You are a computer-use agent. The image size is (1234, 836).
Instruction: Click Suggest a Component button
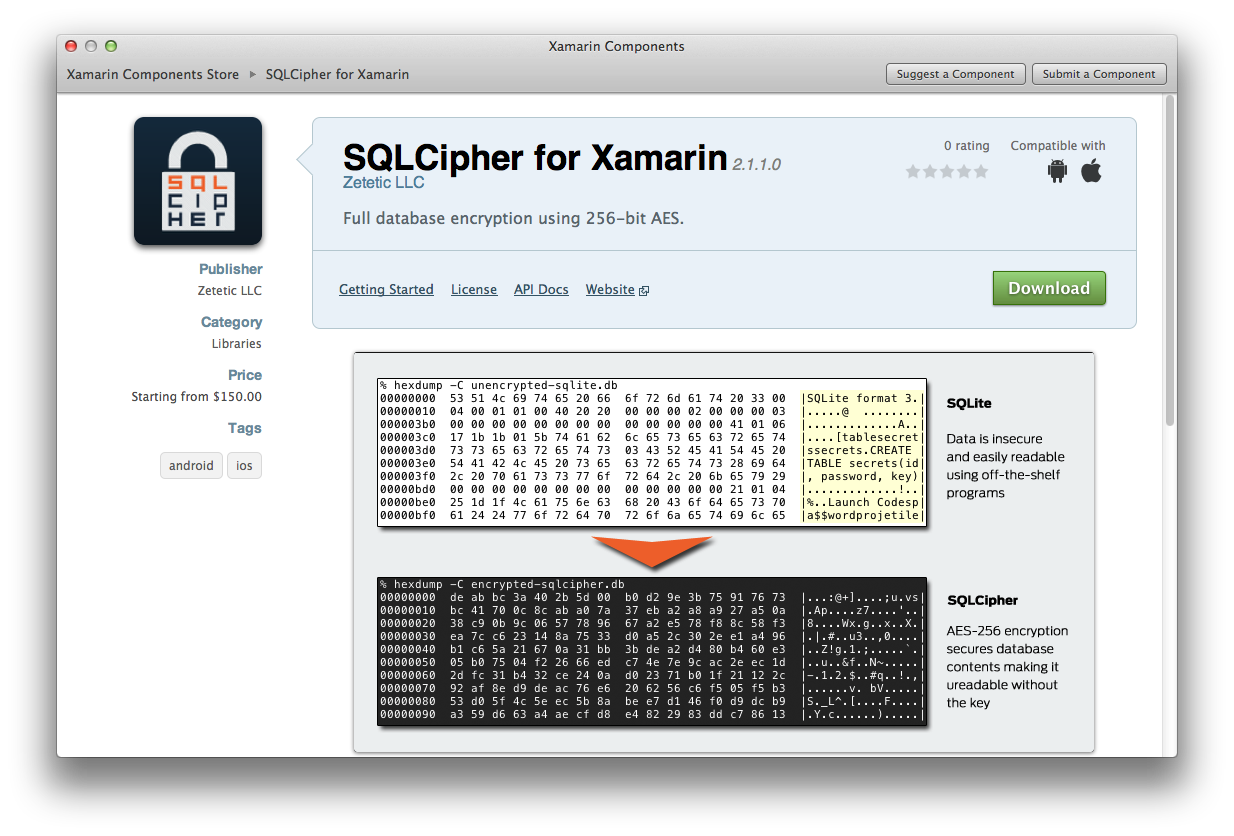tap(955, 74)
